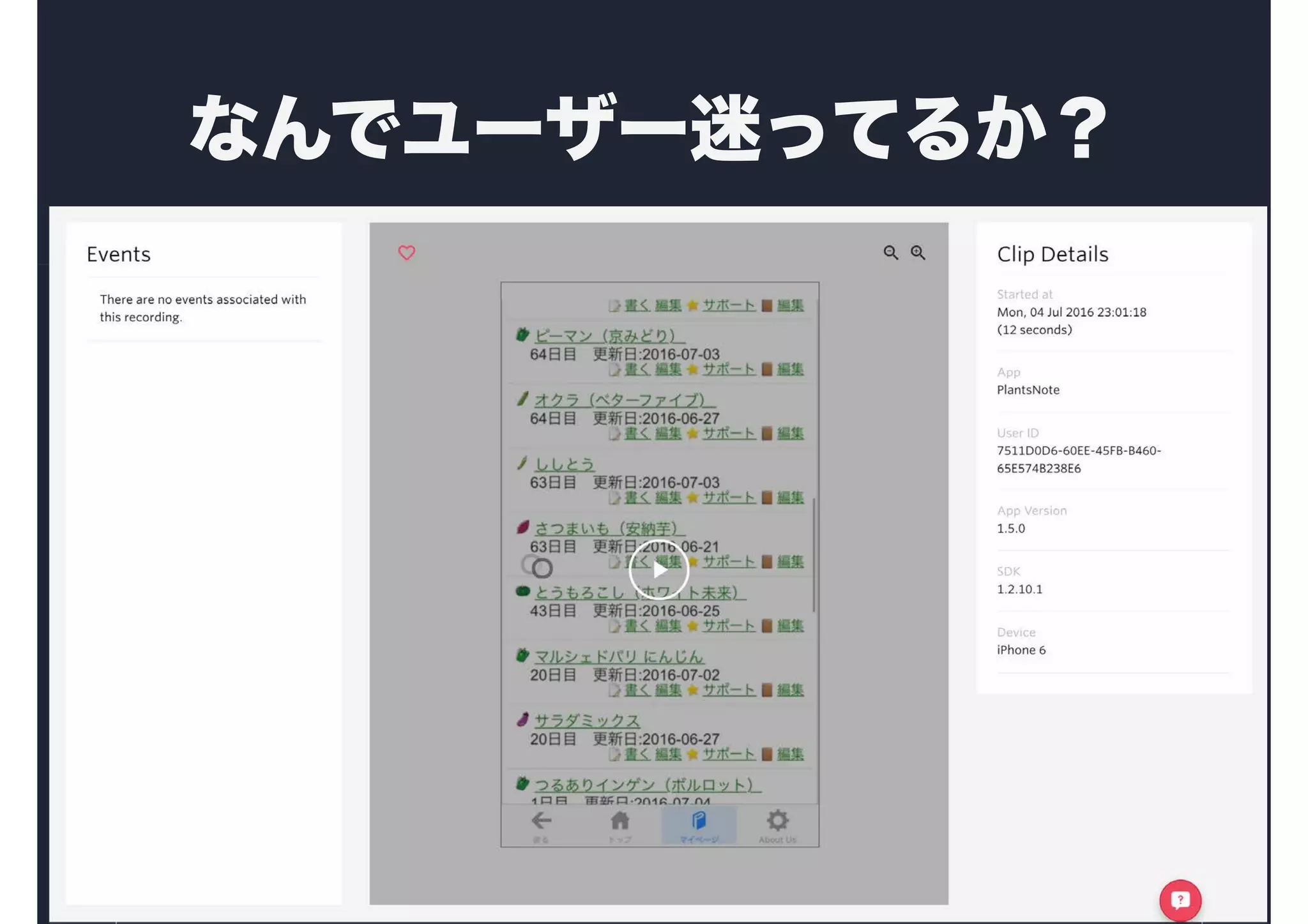This screenshot has height=924, width=1308.
Task: Click サポート link under ピーマン row
Action: (x=729, y=369)
